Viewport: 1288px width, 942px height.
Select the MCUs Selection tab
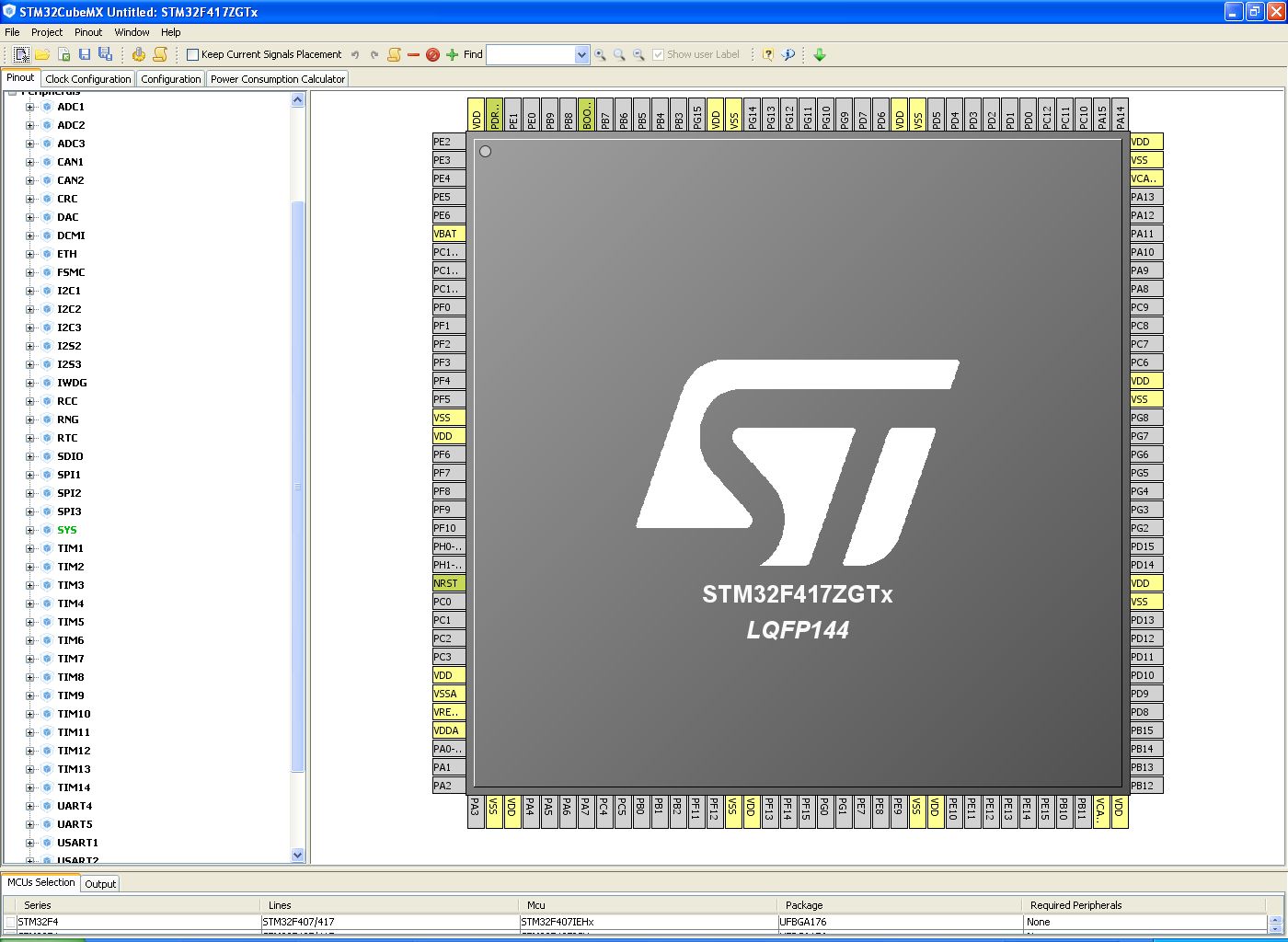point(41,882)
